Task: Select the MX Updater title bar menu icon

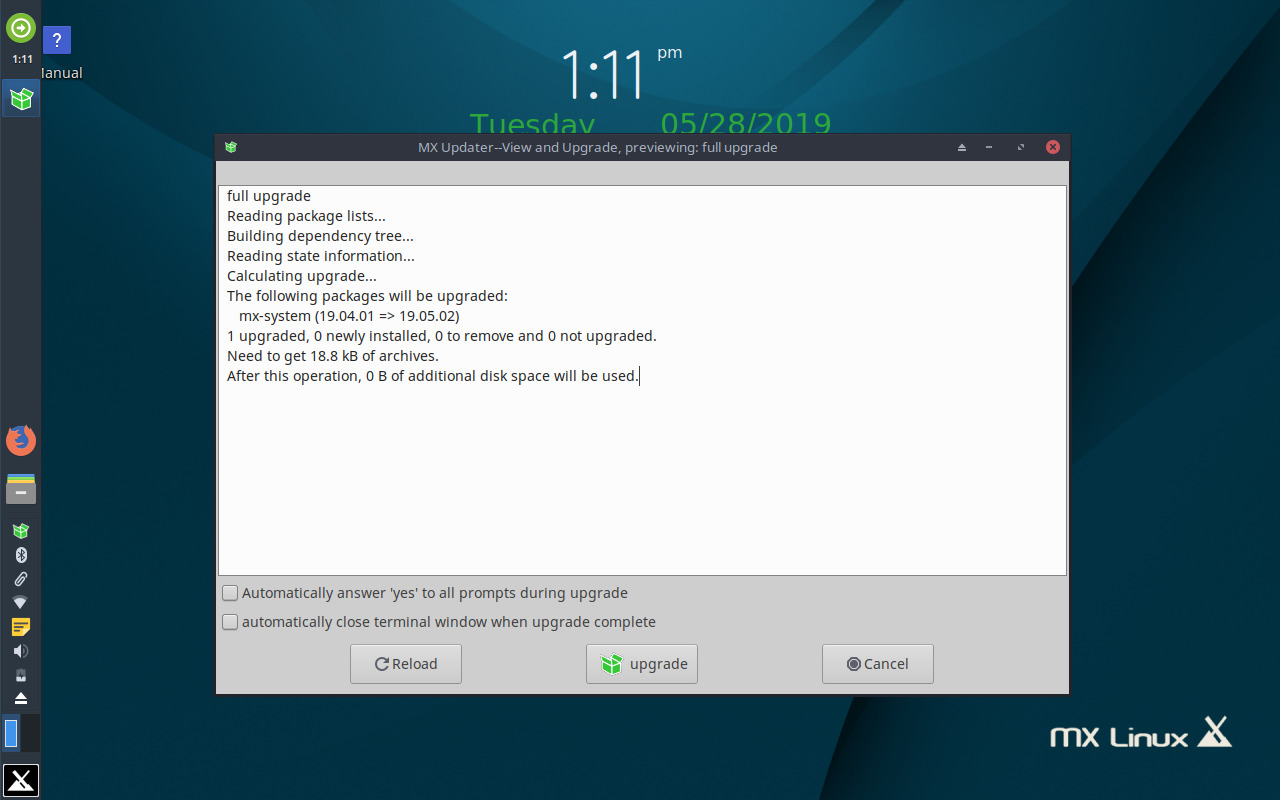Action: coord(231,147)
